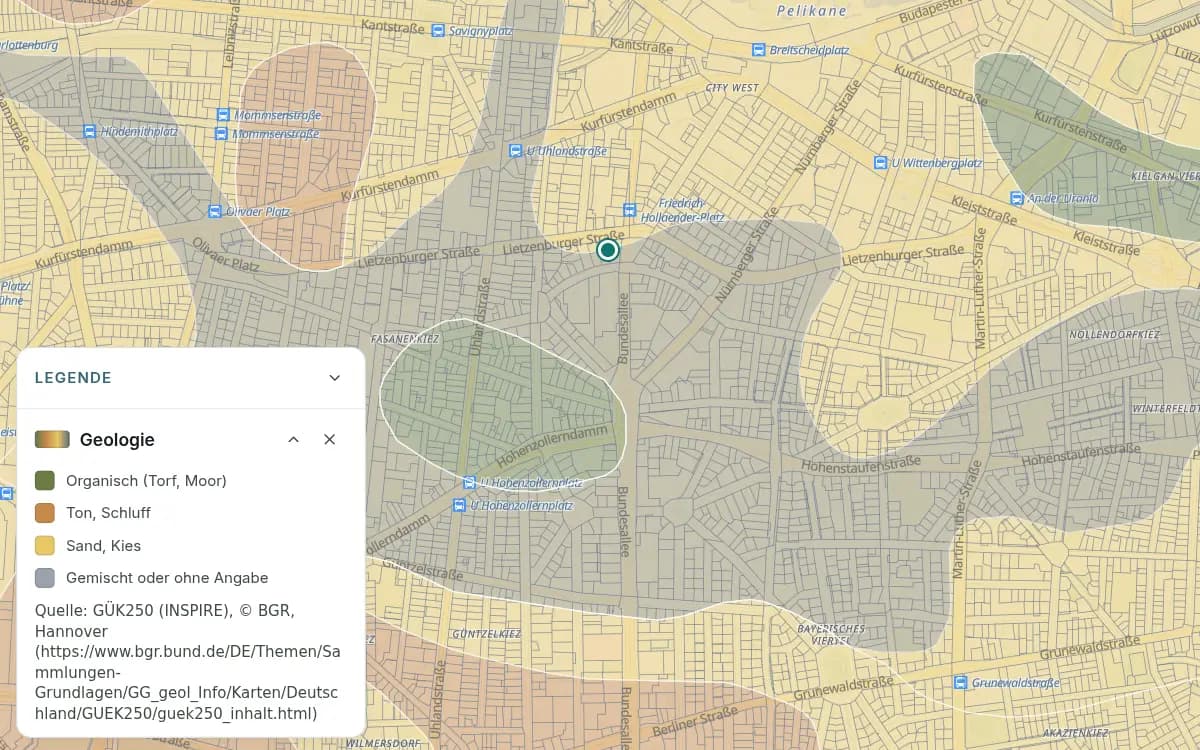The width and height of the screenshot is (1200, 750).
Task: Click the Geologie layer heading
Action: [x=117, y=439]
